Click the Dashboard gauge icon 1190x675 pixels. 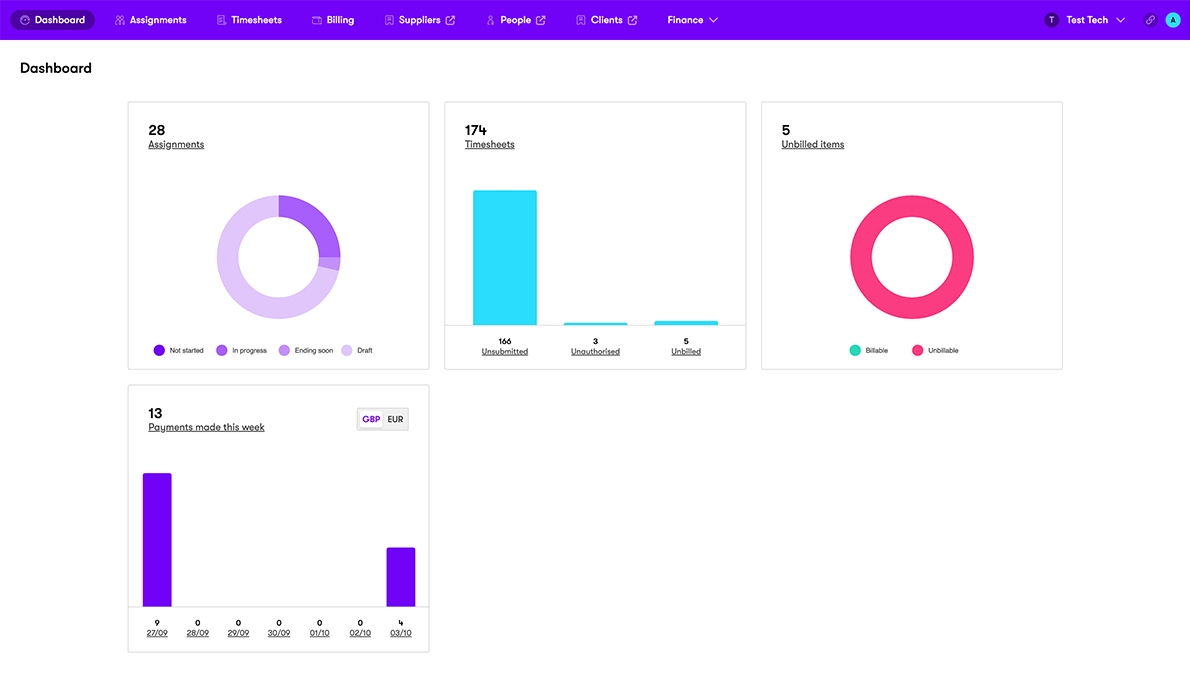click(25, 20)
